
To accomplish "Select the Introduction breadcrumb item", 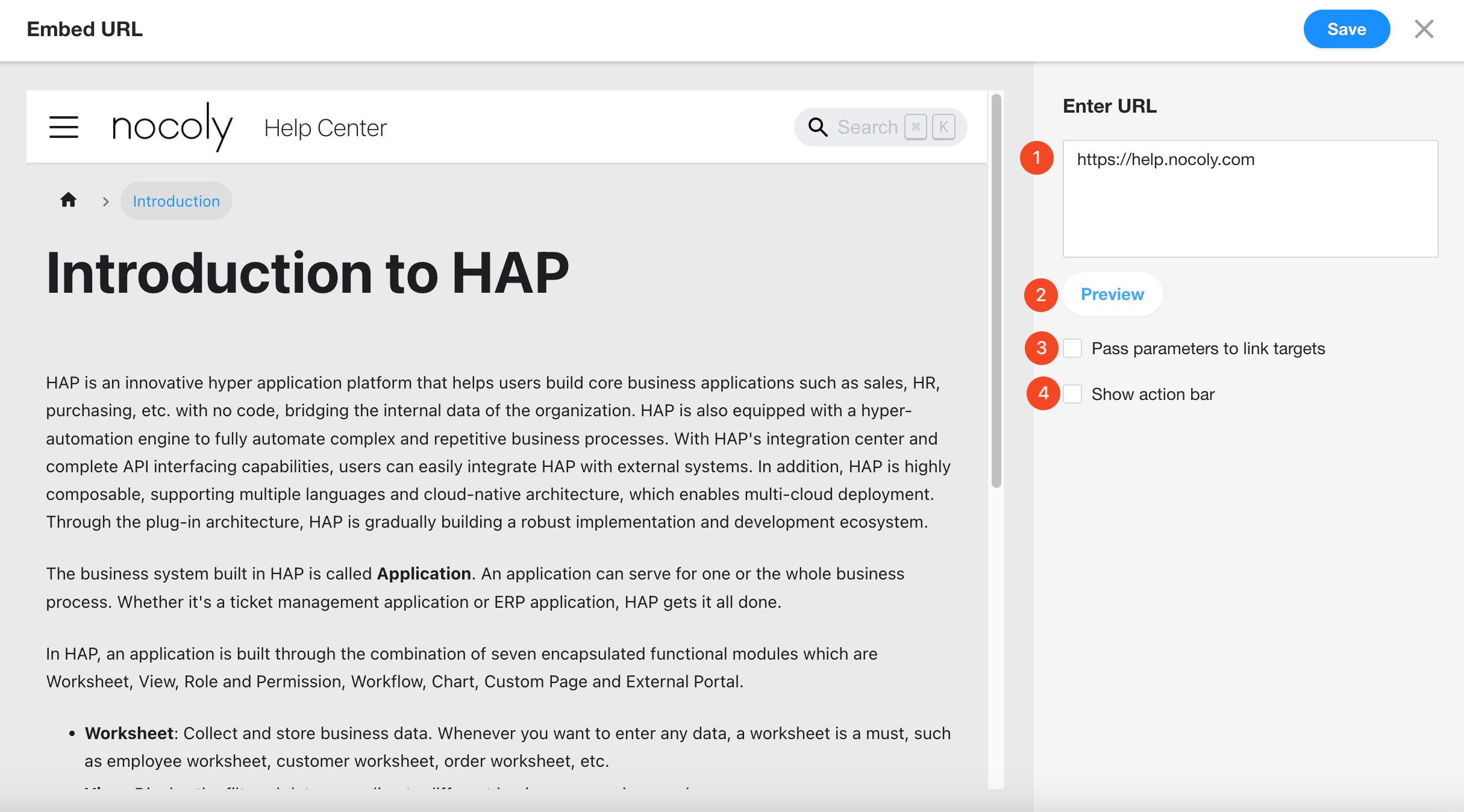I will pyautogui.click(x=176, y=201).
